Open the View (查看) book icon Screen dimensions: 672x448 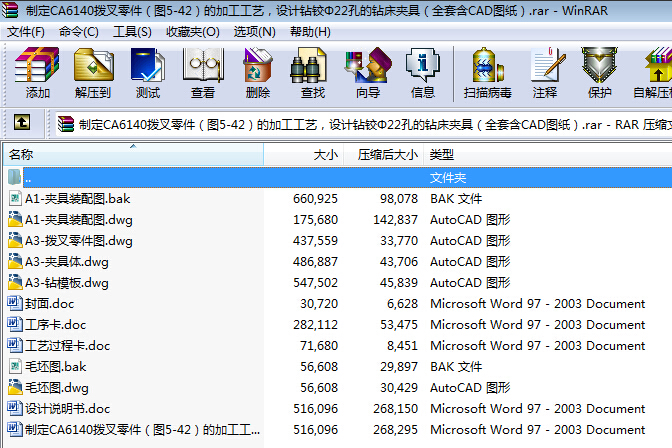[x=203, y=65]
